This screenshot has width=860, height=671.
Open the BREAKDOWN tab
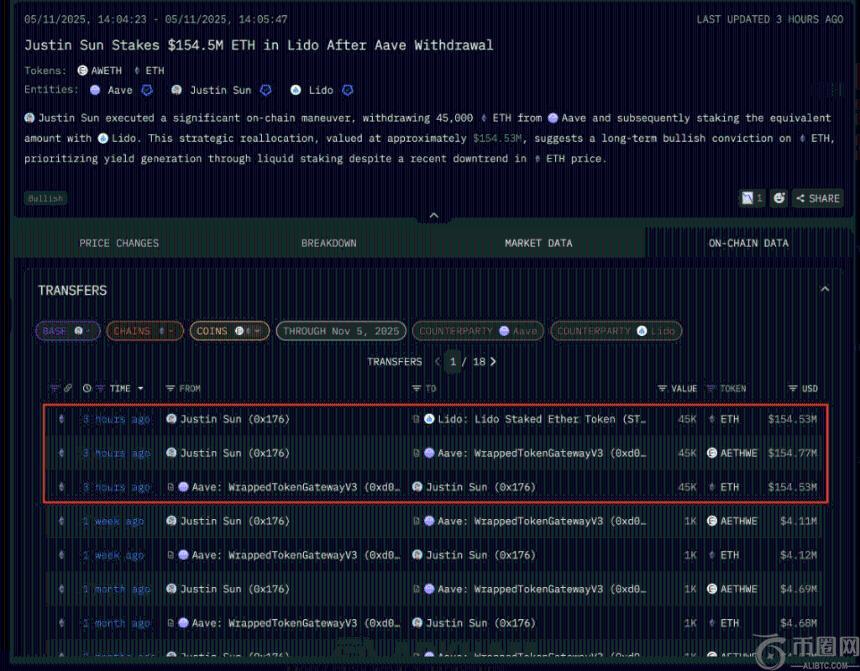point(329,243)
